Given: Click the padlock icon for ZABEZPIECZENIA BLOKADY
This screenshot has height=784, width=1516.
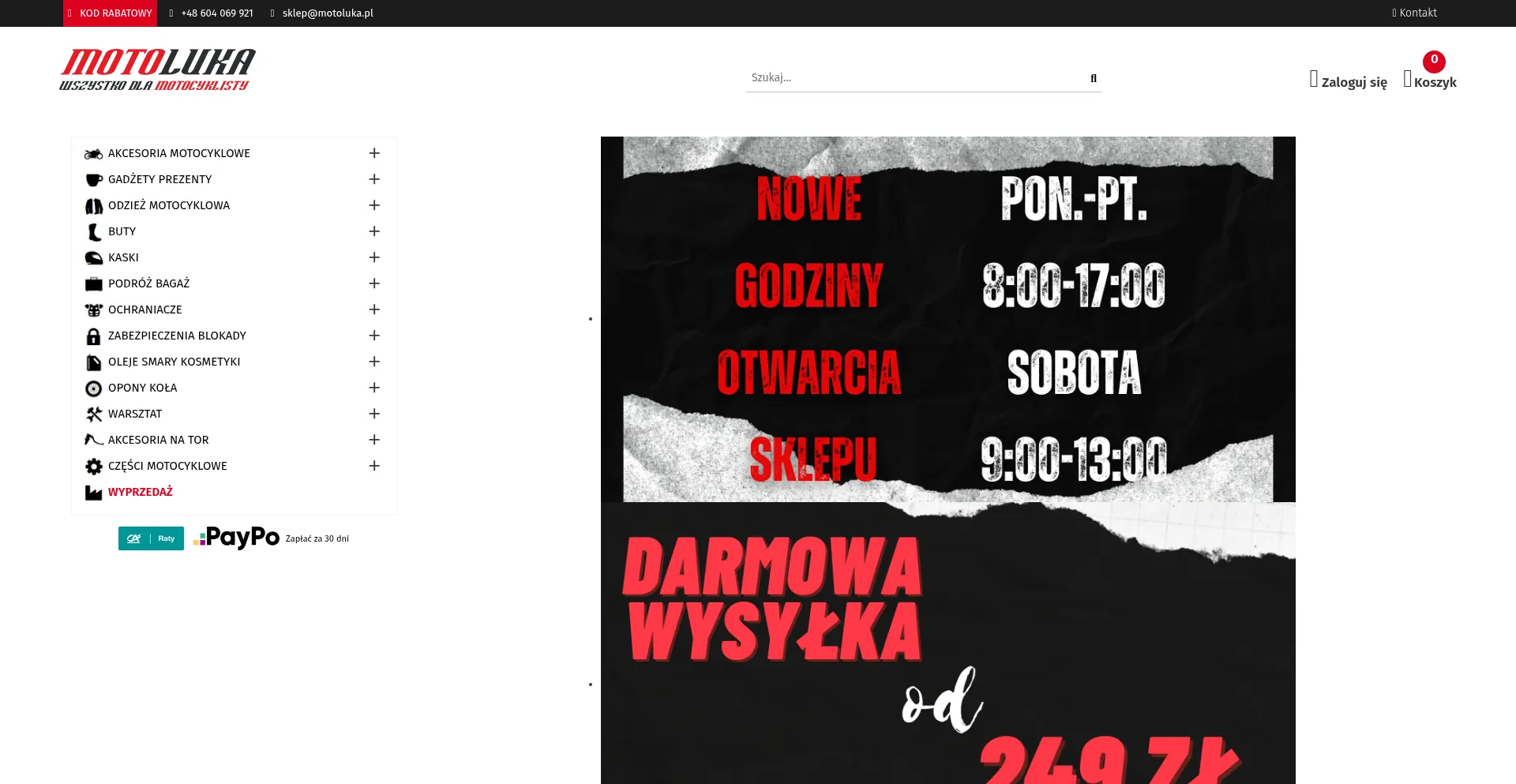Looking at the screenshot, I should point(93,336).
